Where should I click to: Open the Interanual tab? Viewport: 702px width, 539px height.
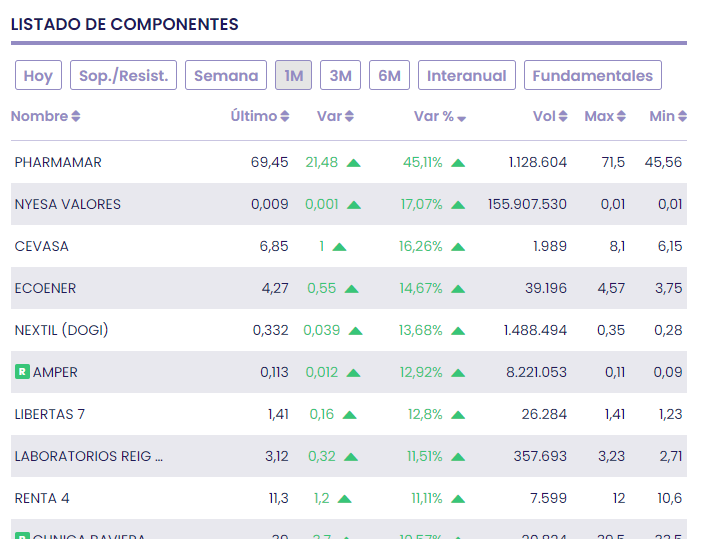(467, 76)
